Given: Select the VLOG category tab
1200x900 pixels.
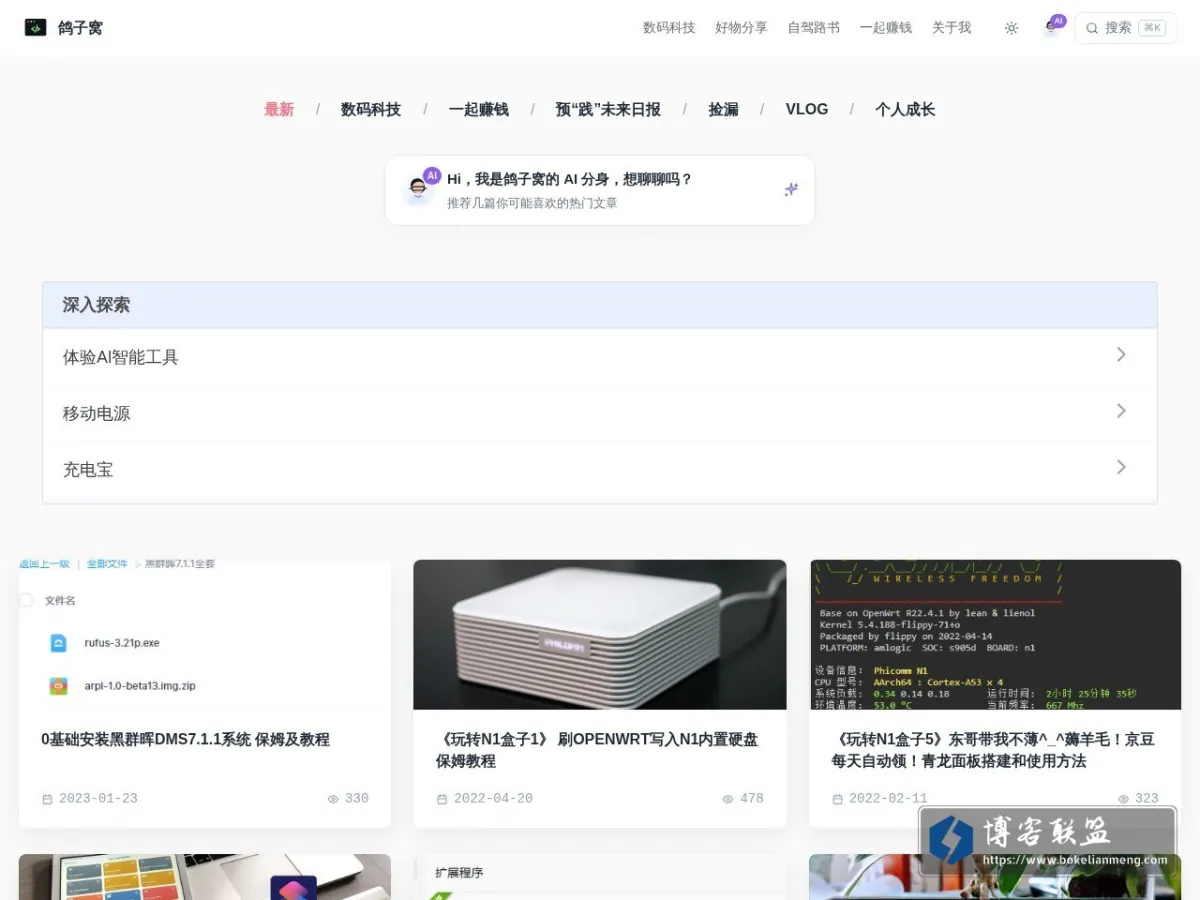Looking at the screenshot, I should (807, 109).
